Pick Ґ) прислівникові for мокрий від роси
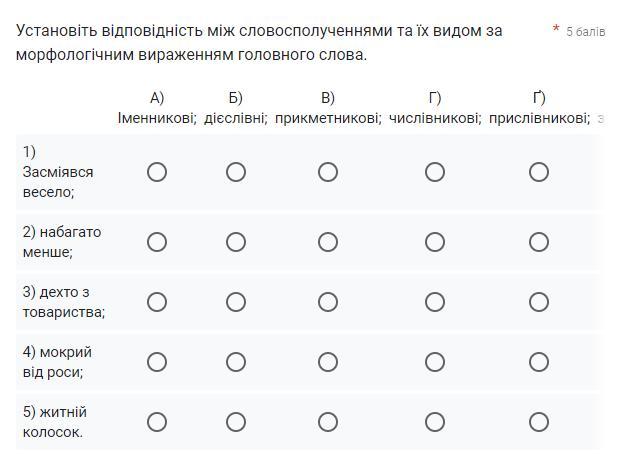The image size is (625, 460). point(539,362)
